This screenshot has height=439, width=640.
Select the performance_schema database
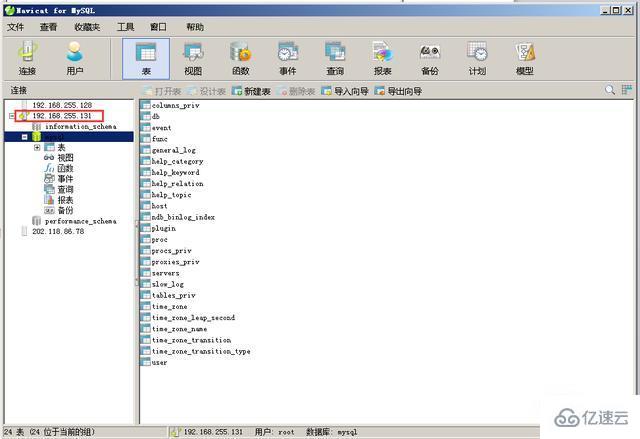(80, 221)
